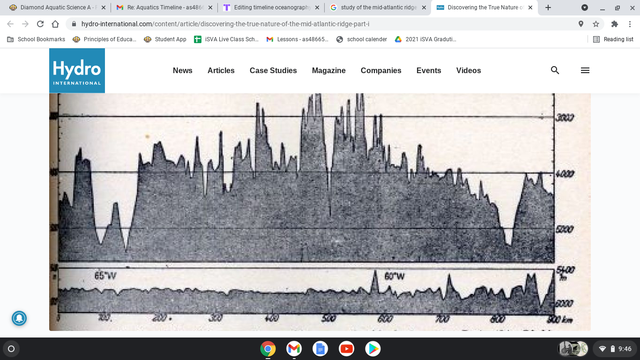This screenshot has height=360, width=640.
Task: Click the account avatar in shelf
Action: click(x=573, y=349)
